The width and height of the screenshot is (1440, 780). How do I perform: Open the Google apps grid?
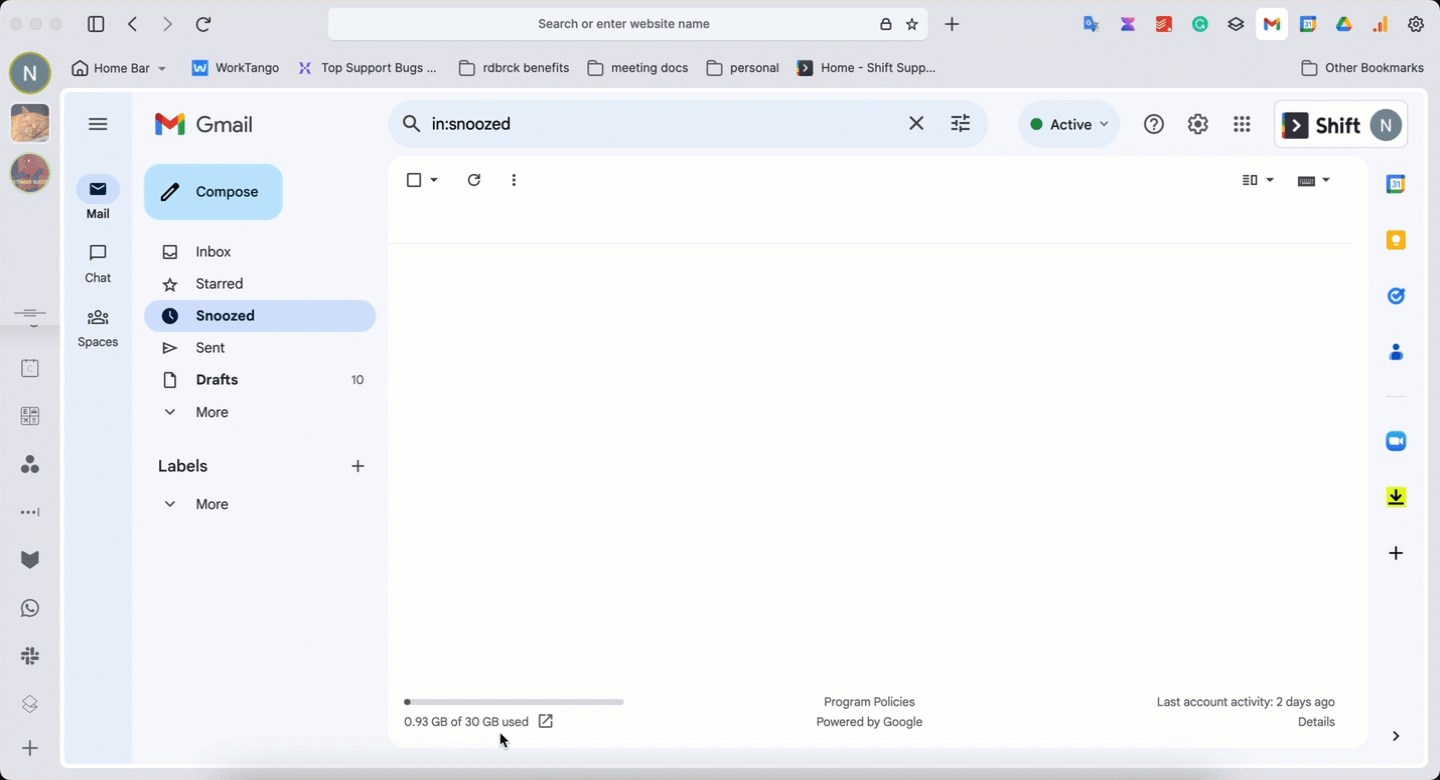point(1242,124)
